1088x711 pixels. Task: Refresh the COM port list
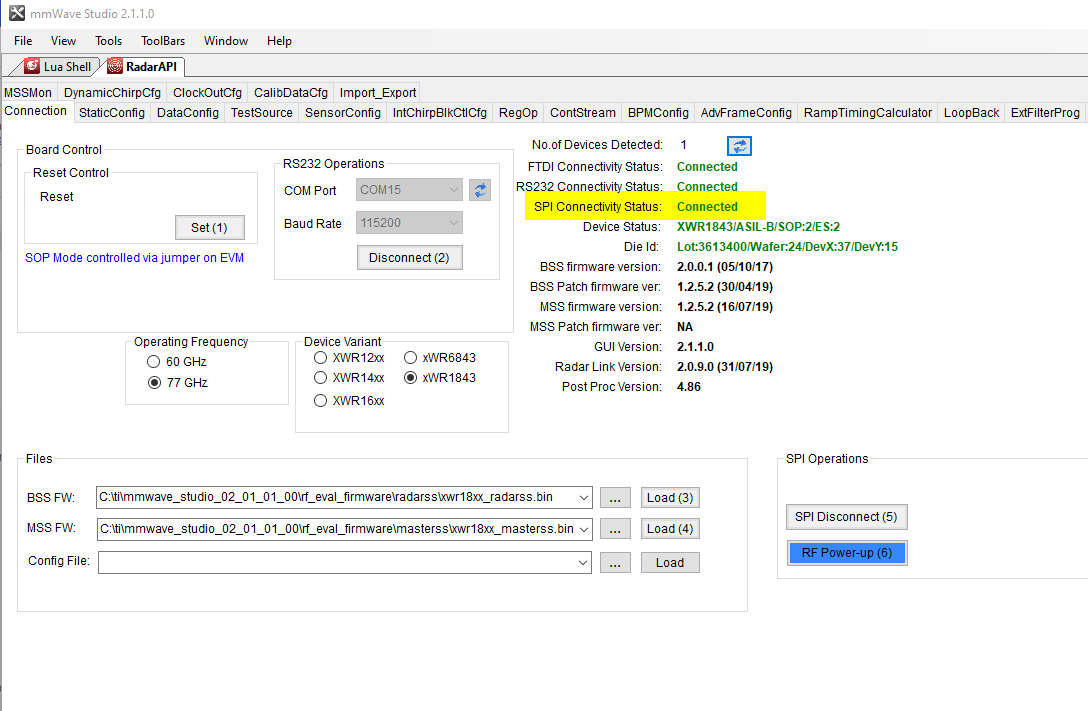point(479,190)
